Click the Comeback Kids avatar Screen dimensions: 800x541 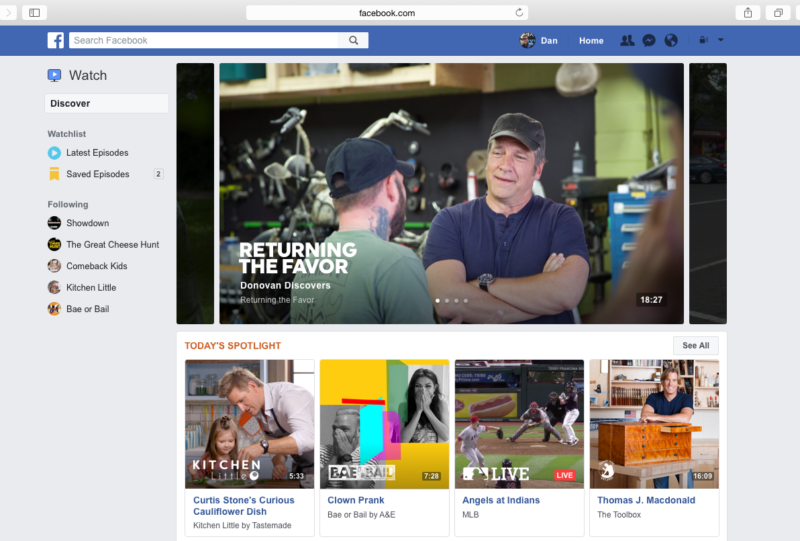(54, 266)
